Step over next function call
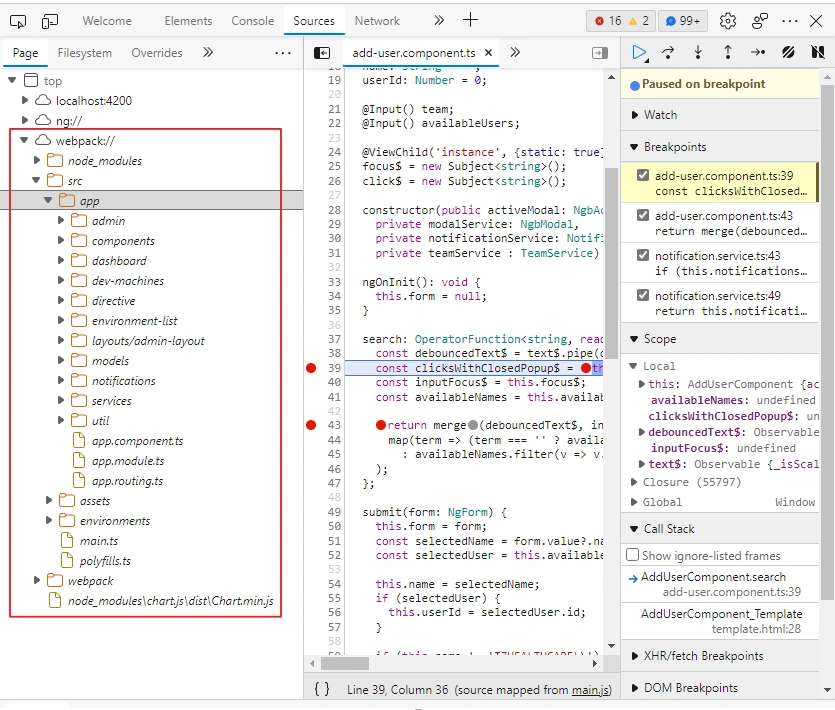835x710 pixels. (668, 52)
